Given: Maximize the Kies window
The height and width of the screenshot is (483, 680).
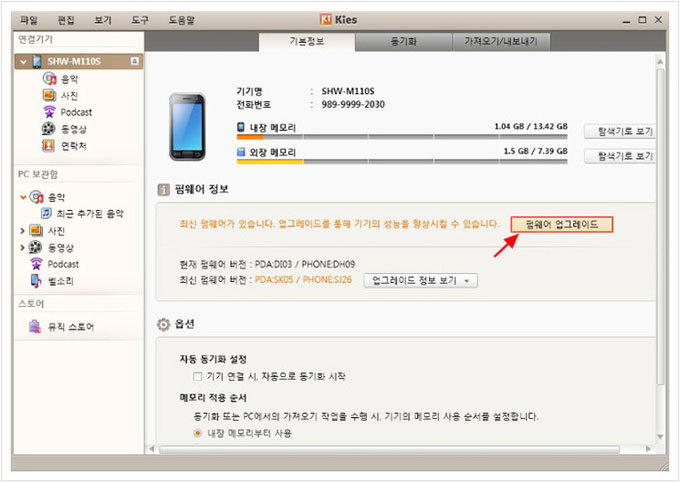Looking at the screenshot, I should (x=642, y=20).
